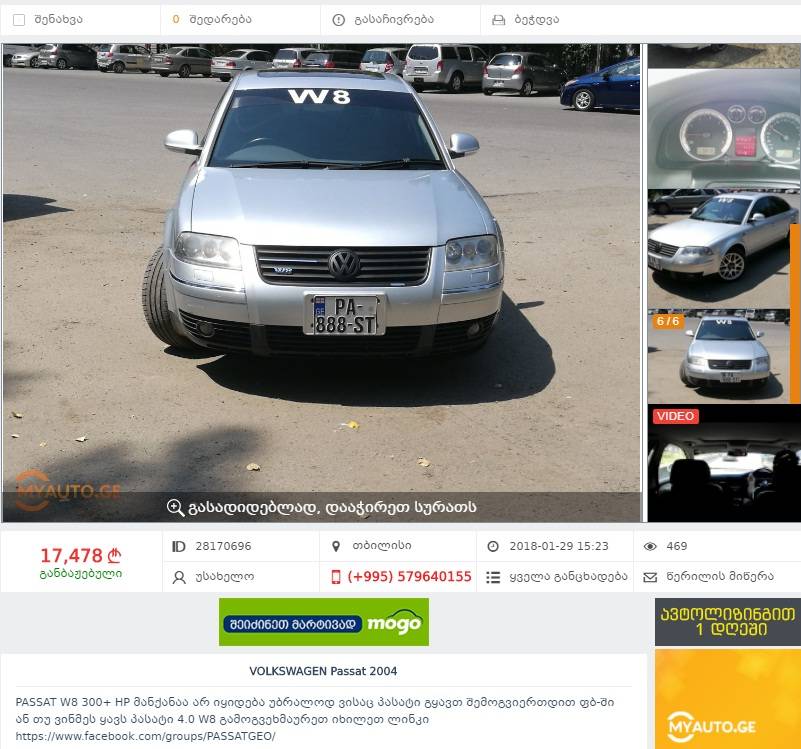Click the listing ID icon

[x=178, y=547]
